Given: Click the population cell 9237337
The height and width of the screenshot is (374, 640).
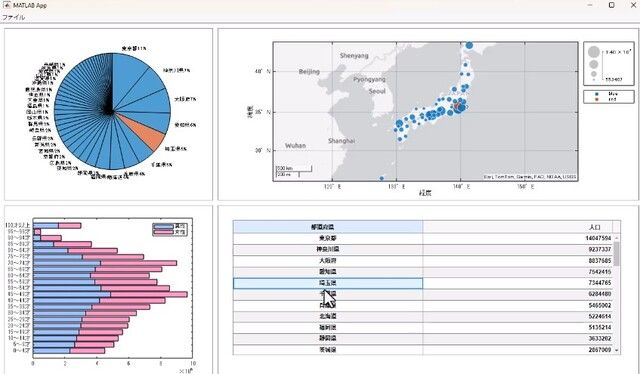Looking at the screenshot, I should pyautogui.click(x=518, y=249).
